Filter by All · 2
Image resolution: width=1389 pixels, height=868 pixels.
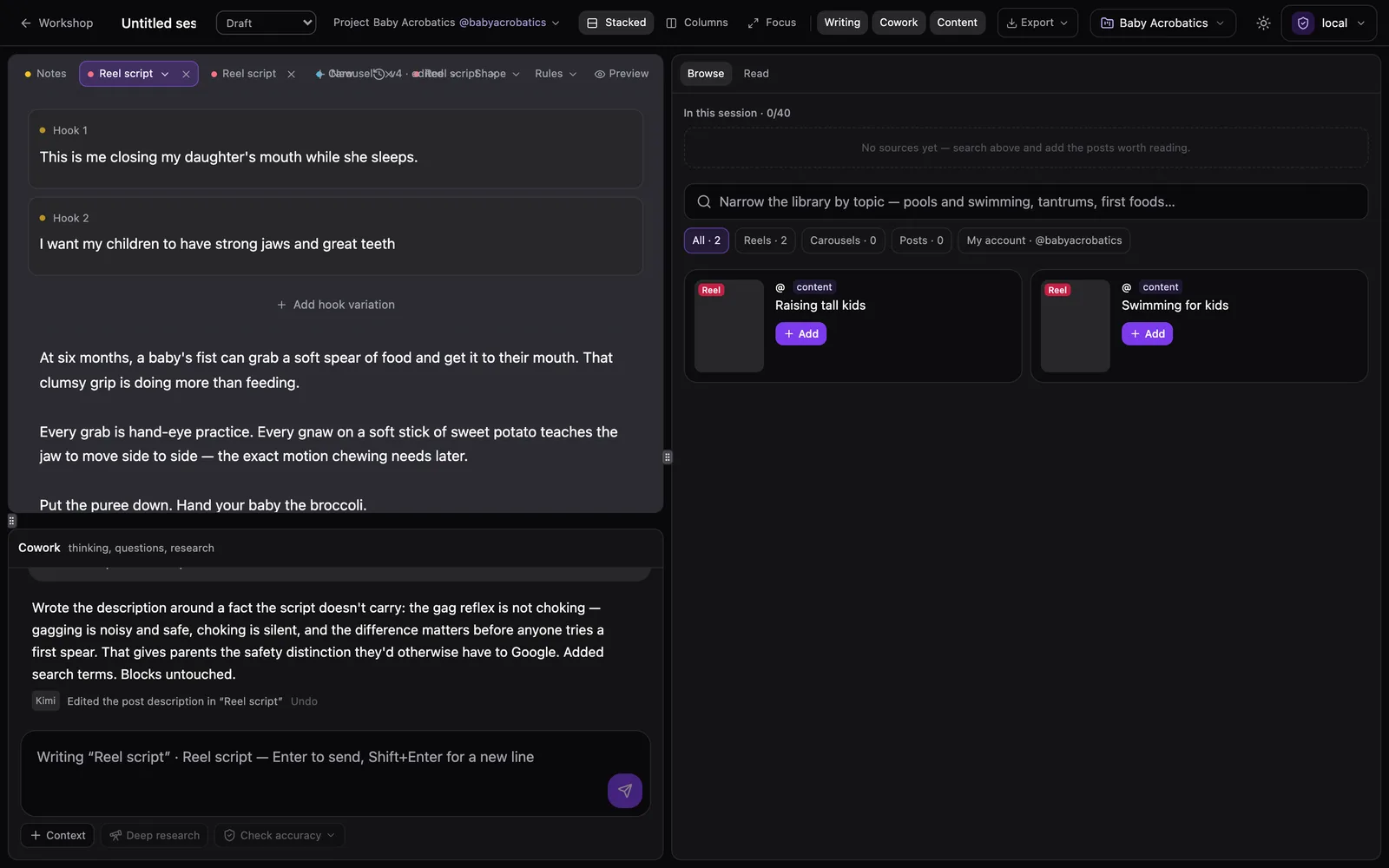(707, 240)
